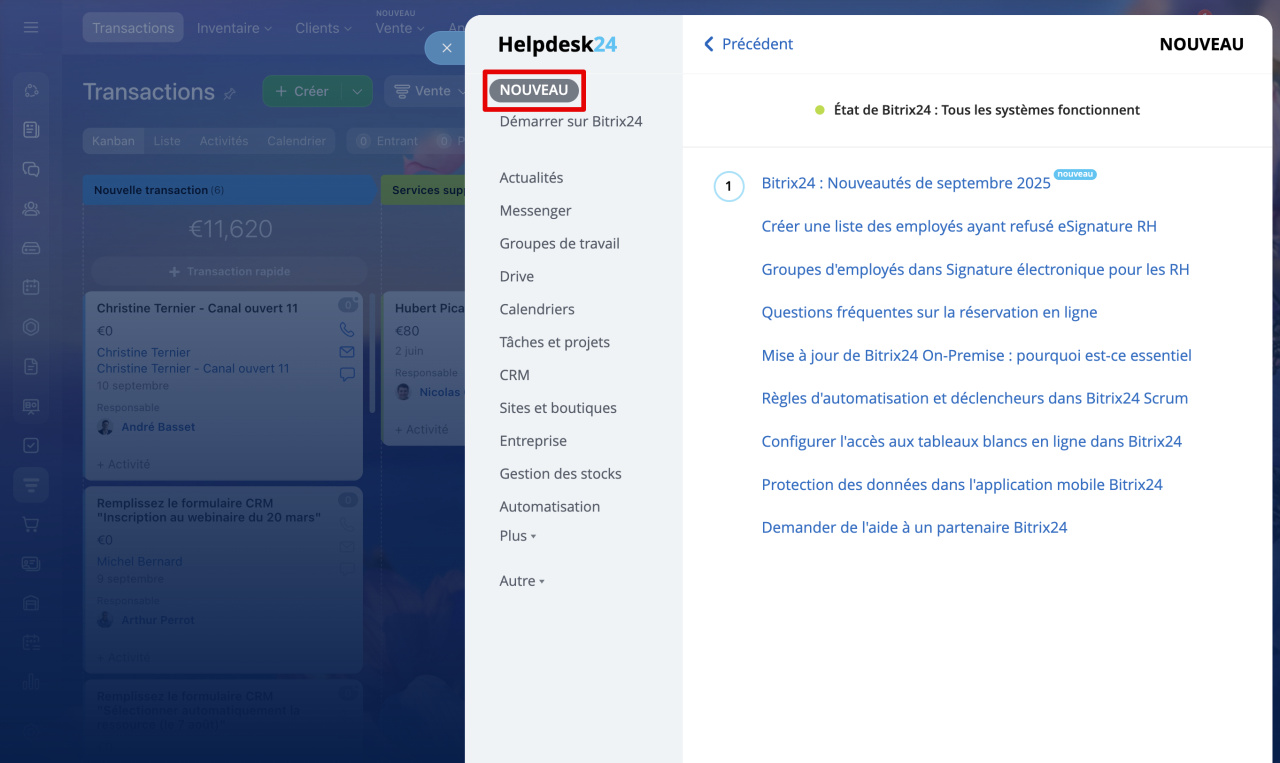The height and width of the screenshot is (763, 1280).
Task: Select the NOUVEAU category in Helpdesk menu
Action: (x=534, y=90)
